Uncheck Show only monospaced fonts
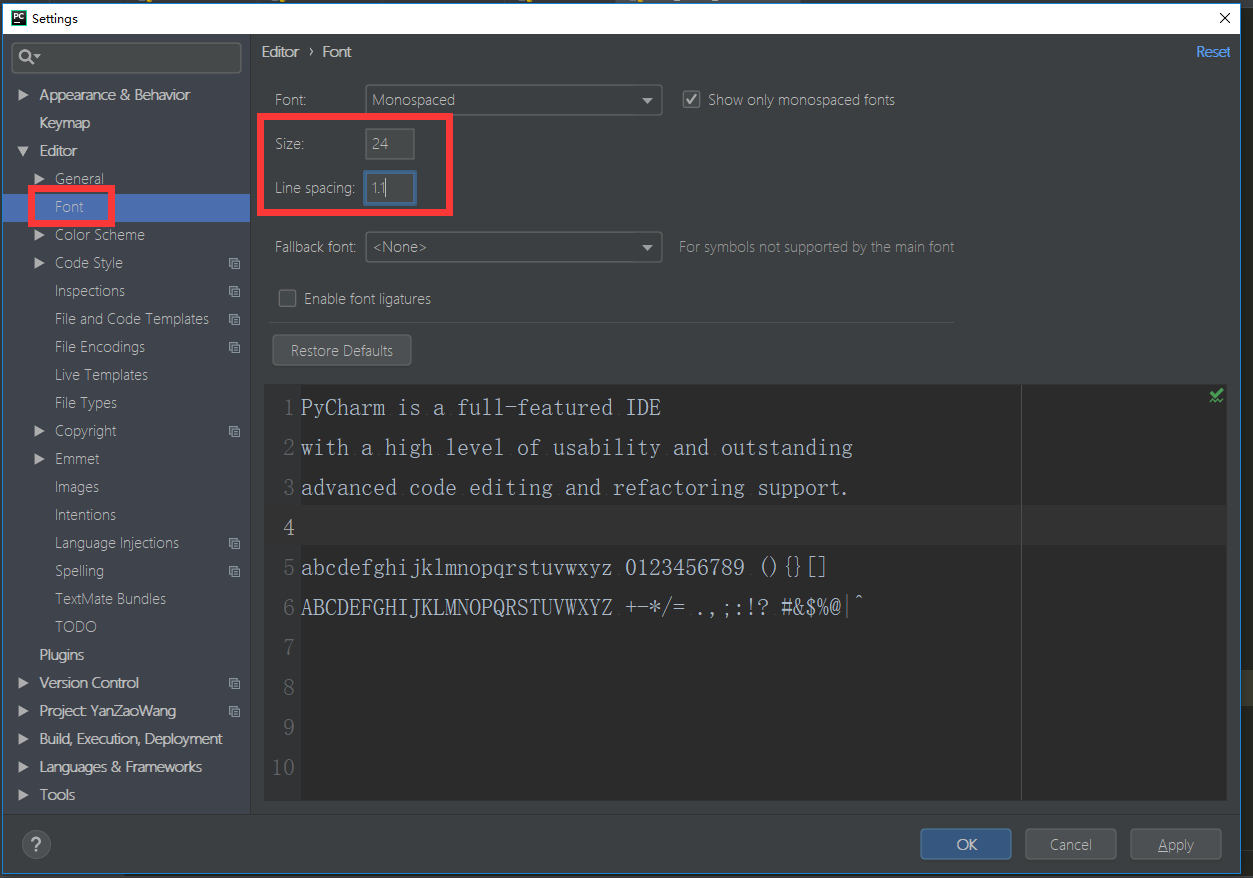Viewport: 1253px width, 878px height. (690, 99)
